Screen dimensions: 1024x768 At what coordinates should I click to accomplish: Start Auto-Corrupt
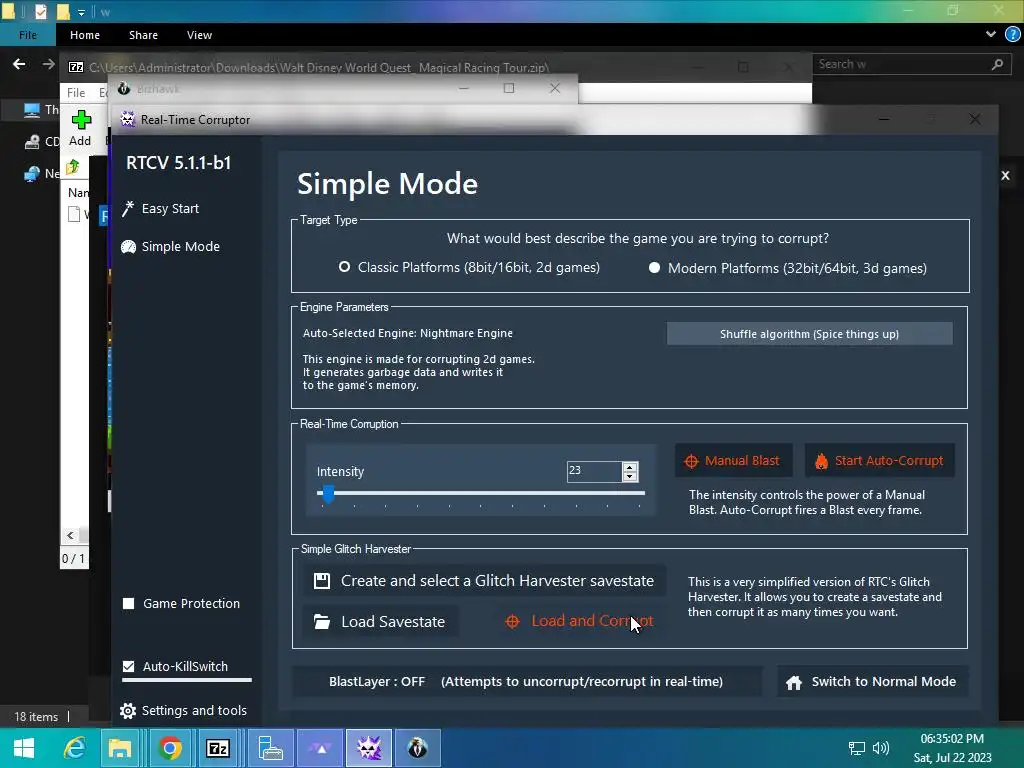(879, 460)
